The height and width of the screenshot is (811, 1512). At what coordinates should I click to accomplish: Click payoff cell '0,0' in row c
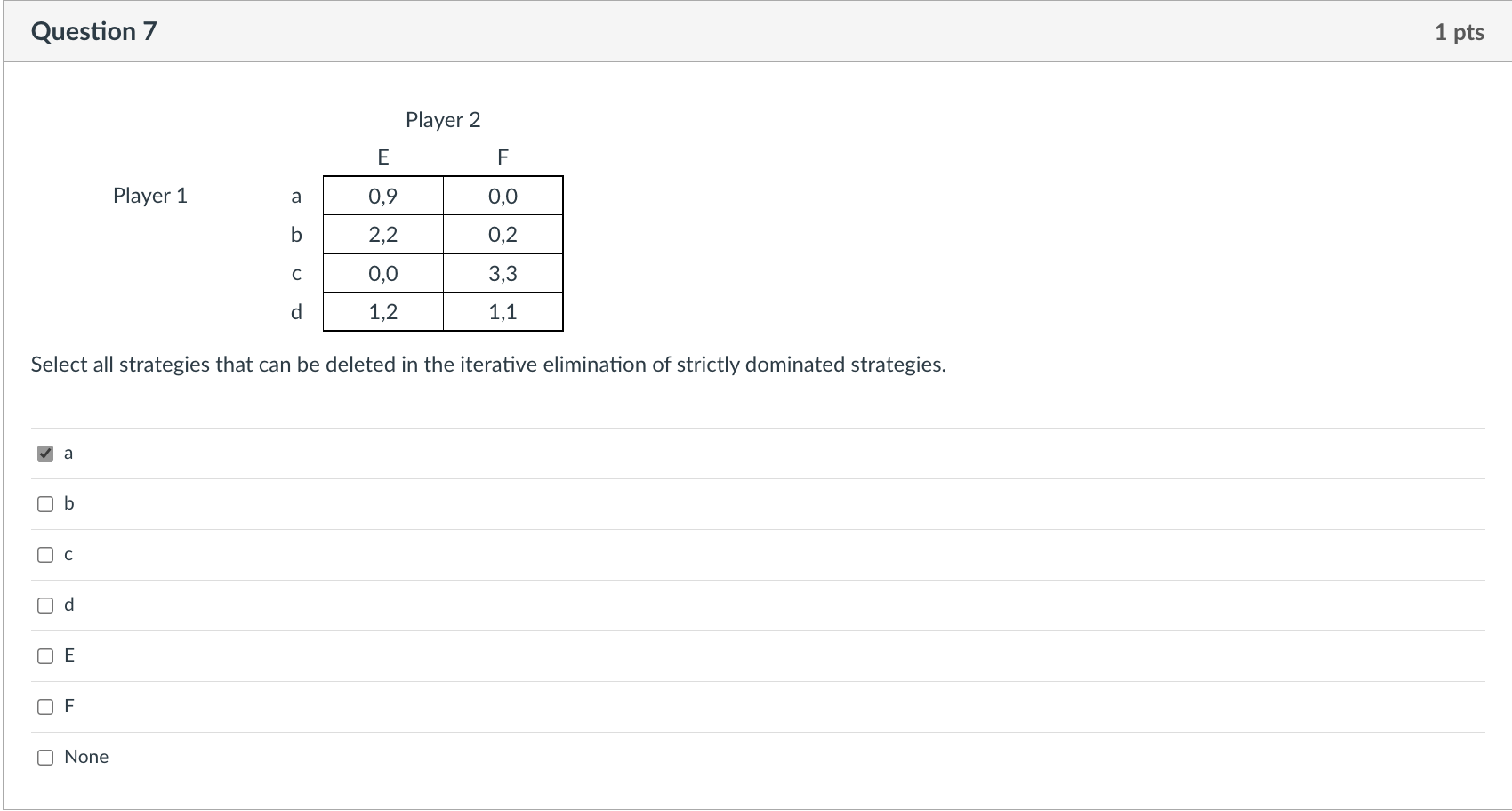pos(383,273)
